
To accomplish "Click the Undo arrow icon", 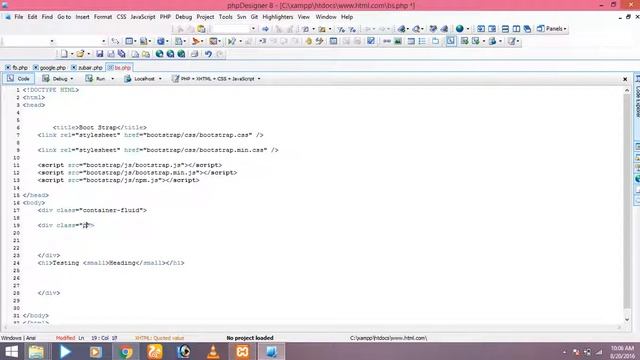I will (x=208, y=54).
